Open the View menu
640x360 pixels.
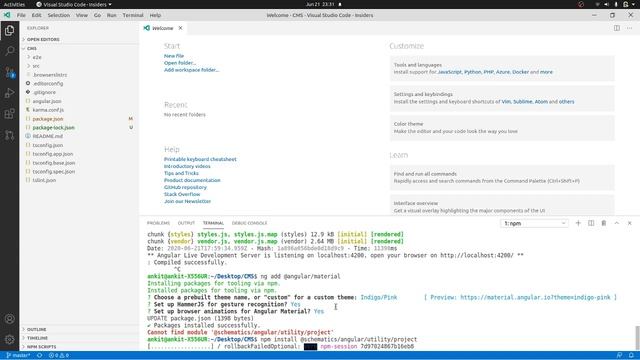point(82,15)
